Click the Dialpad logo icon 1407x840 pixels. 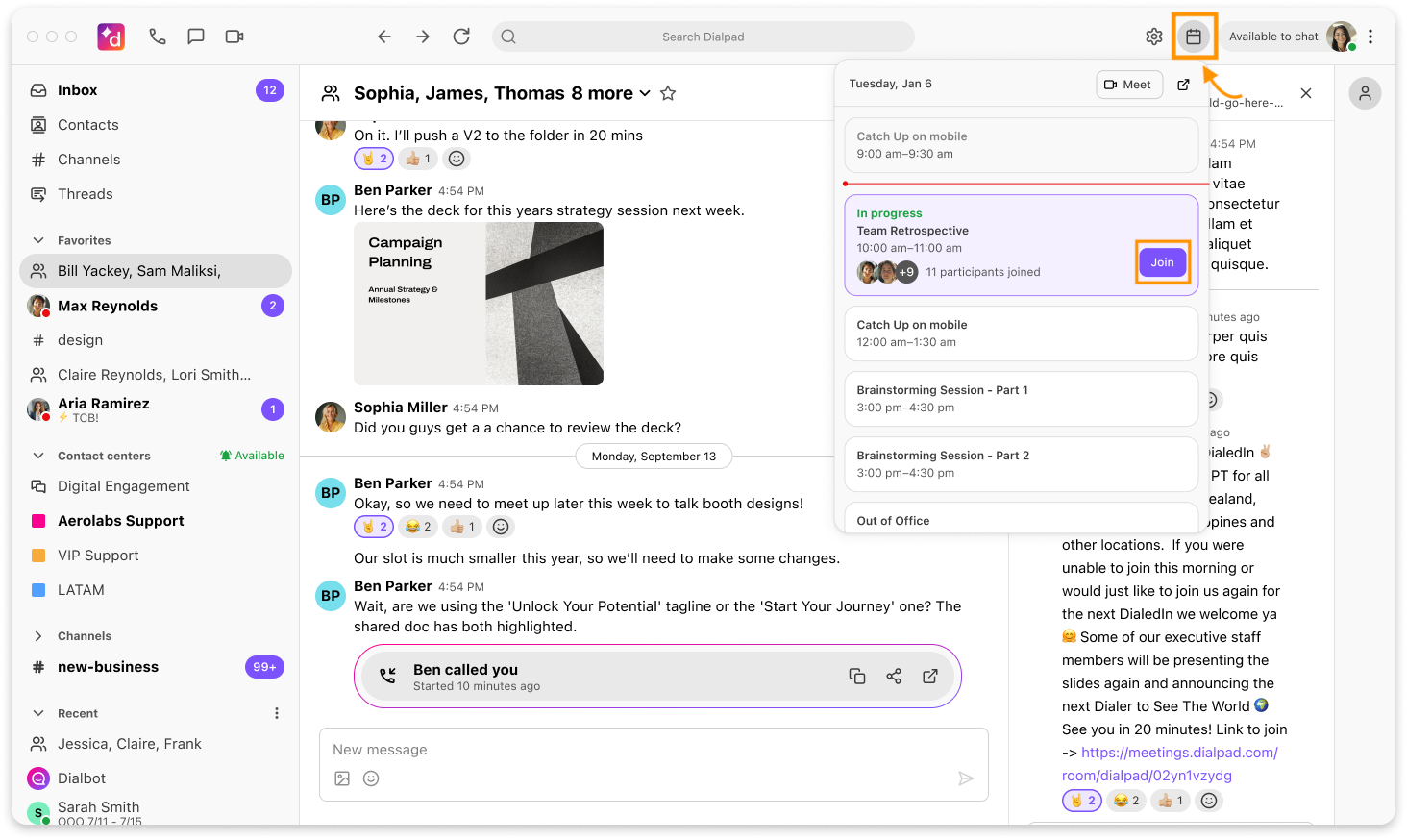click(x=111, y=37)
